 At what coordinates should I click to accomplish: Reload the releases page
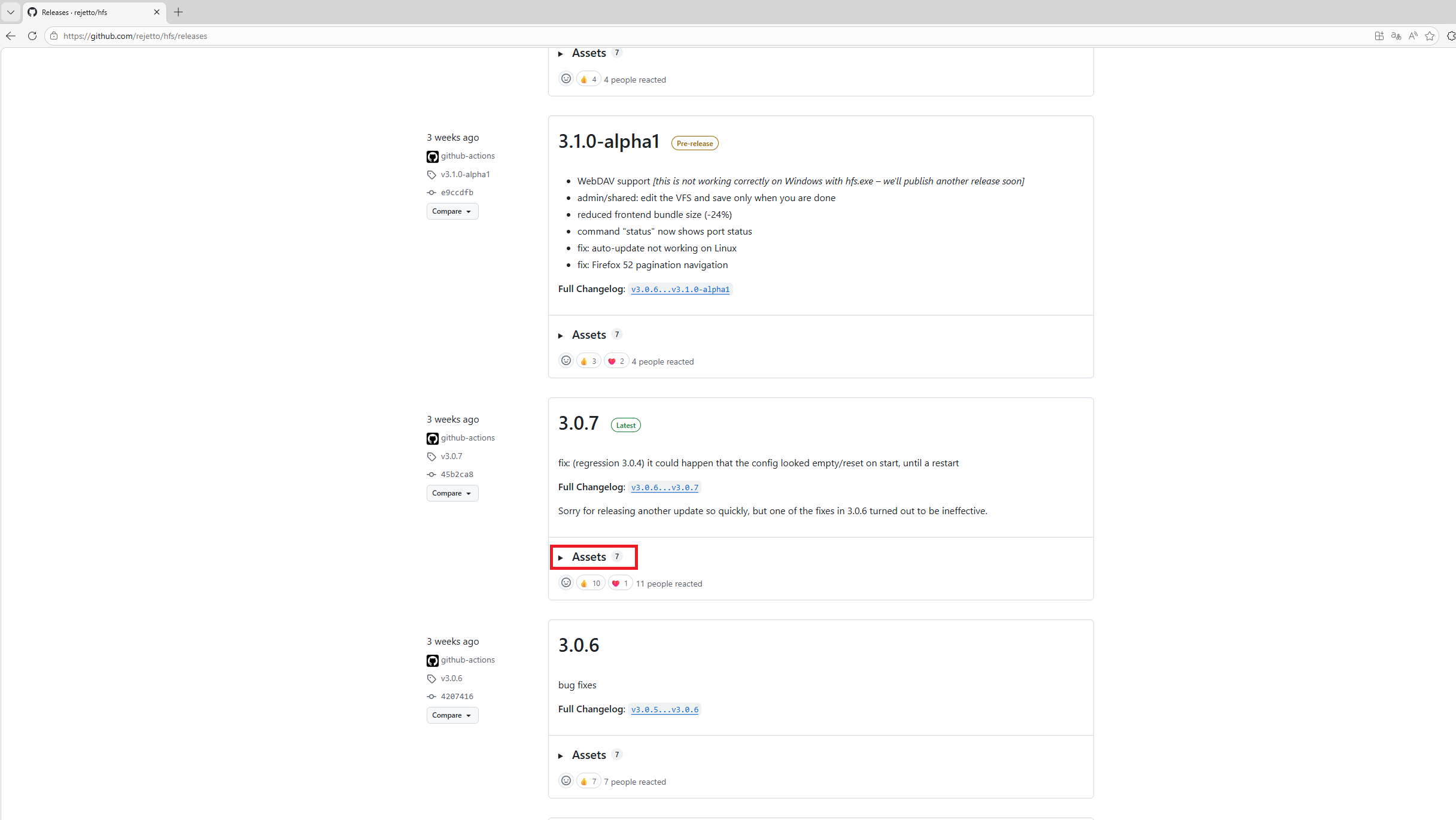click(x=32, y=36)
